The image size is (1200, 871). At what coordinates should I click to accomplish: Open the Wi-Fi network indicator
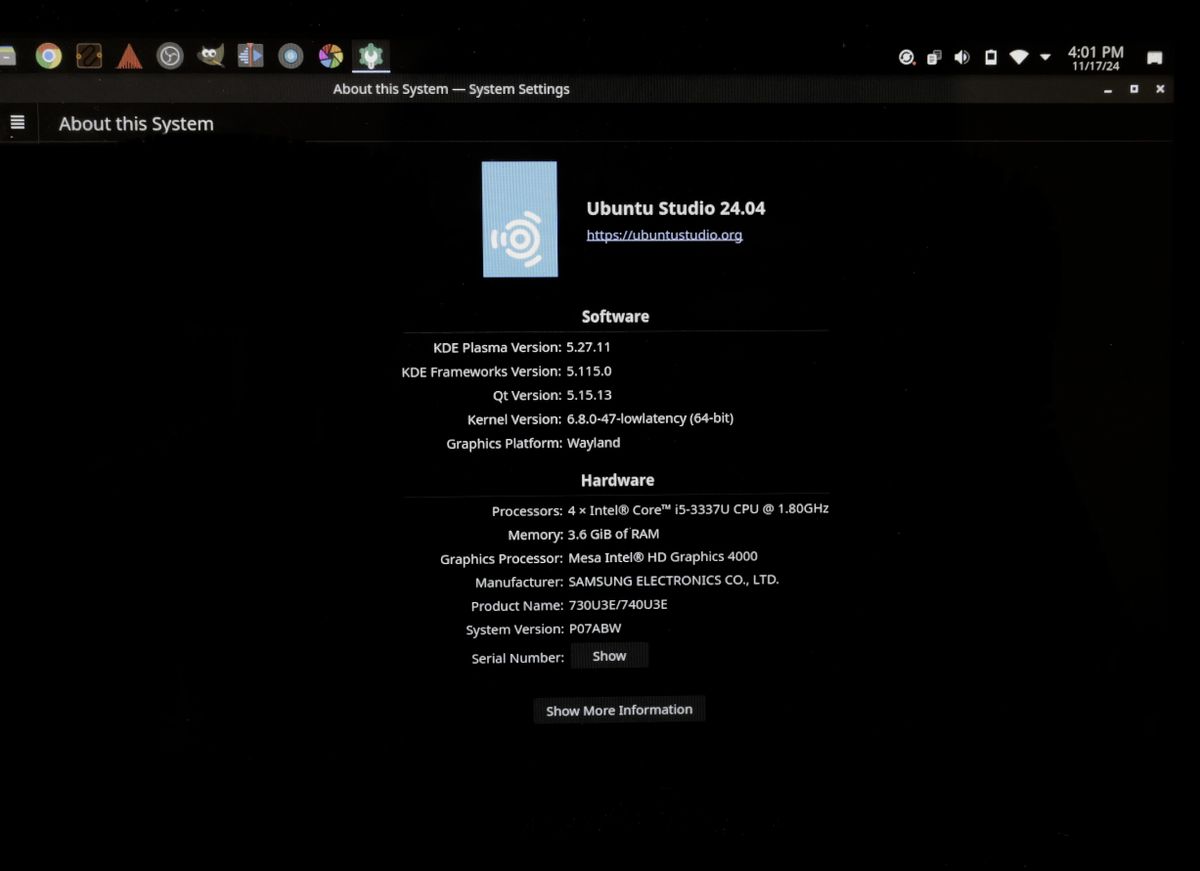click(1020, 57)
